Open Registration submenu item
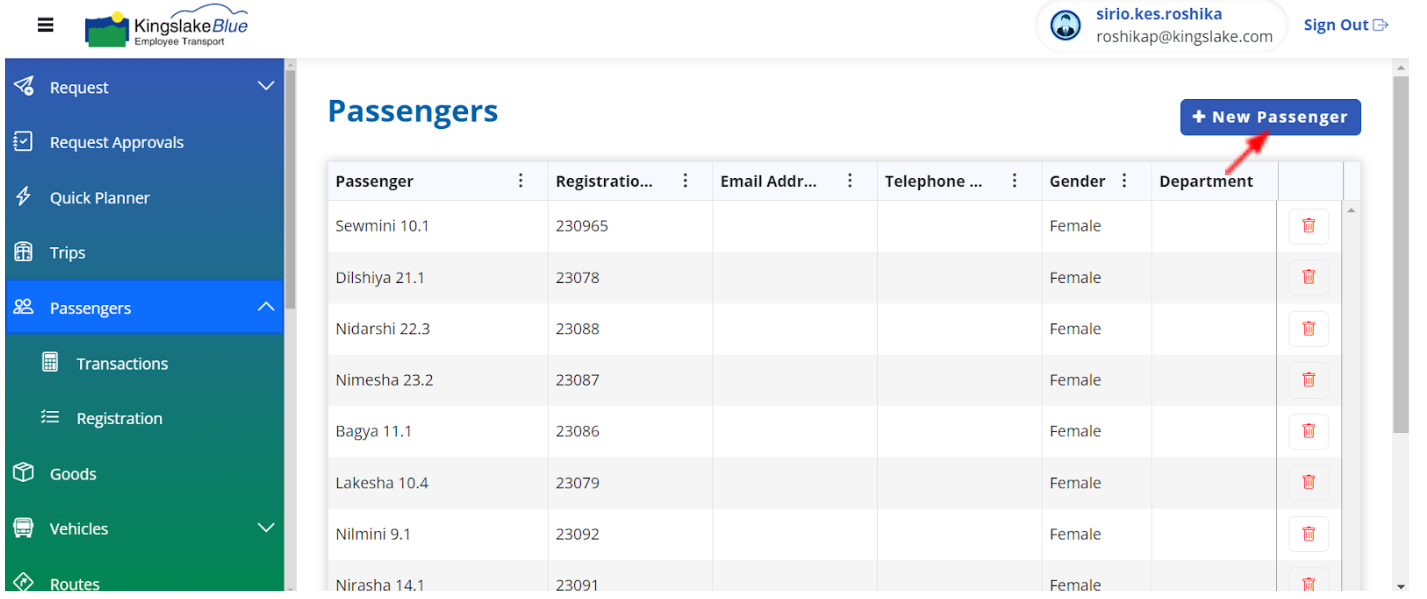 [145, 418]
